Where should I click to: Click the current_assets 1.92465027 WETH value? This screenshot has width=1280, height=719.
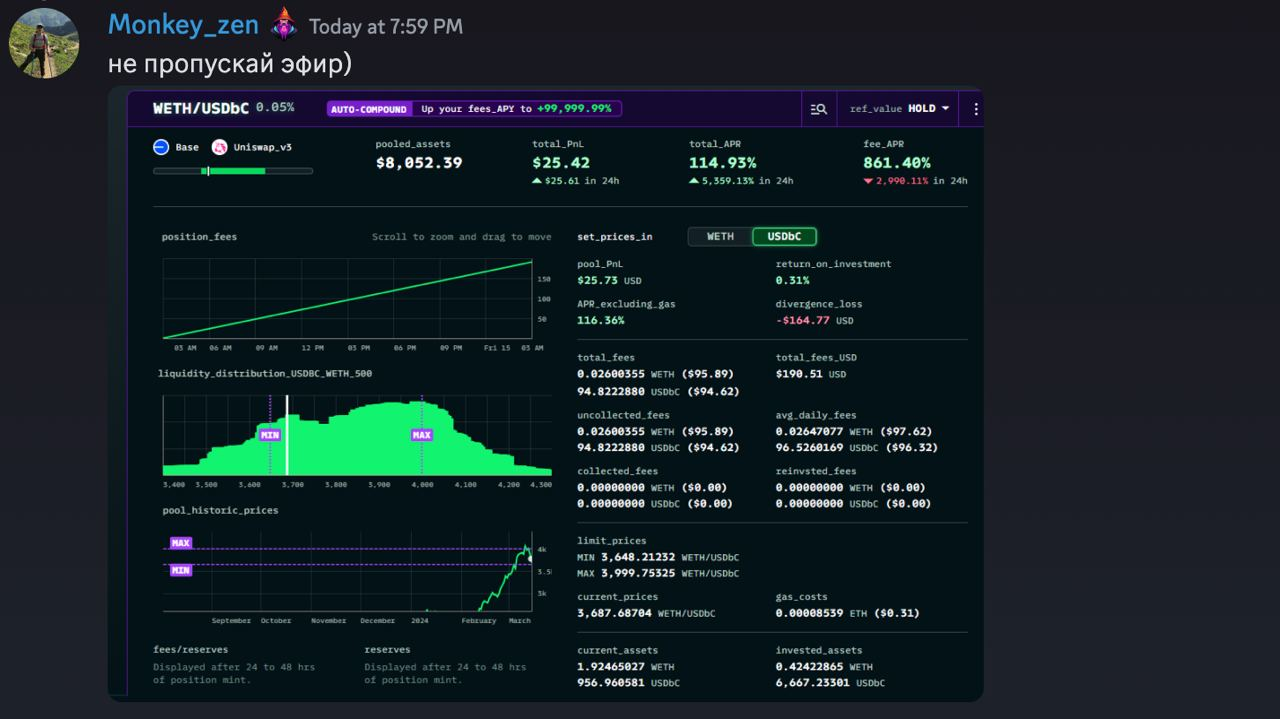pos(625,667)
